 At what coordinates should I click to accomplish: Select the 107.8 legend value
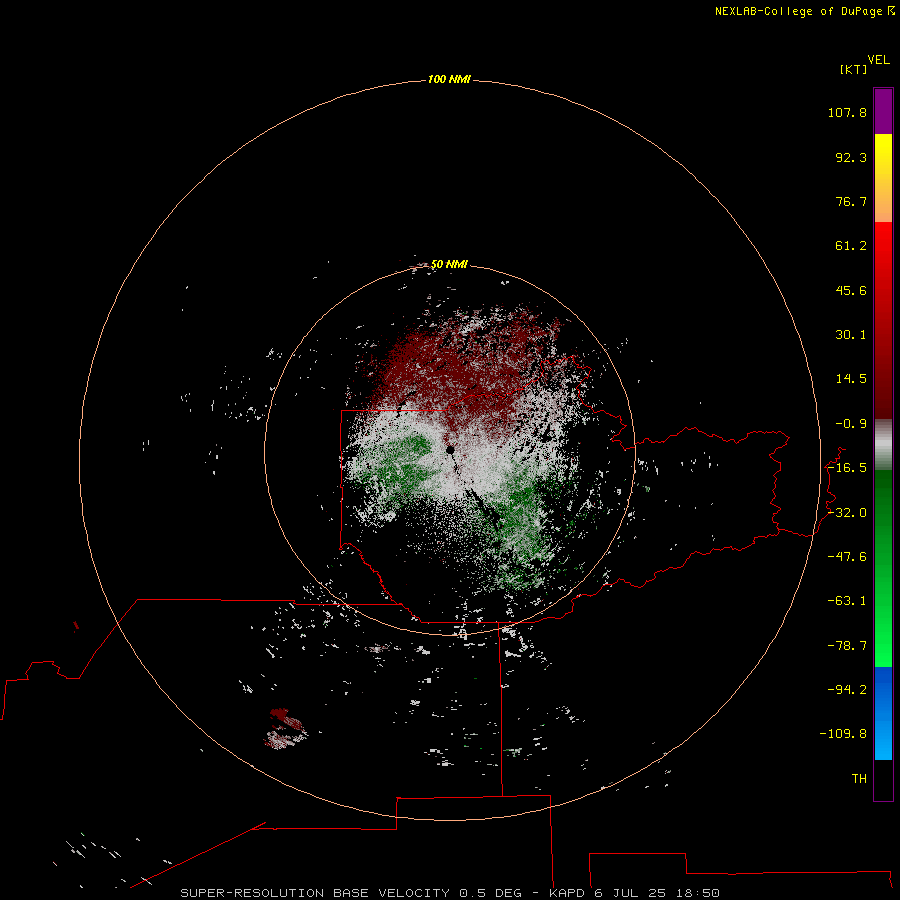[847, 112]
